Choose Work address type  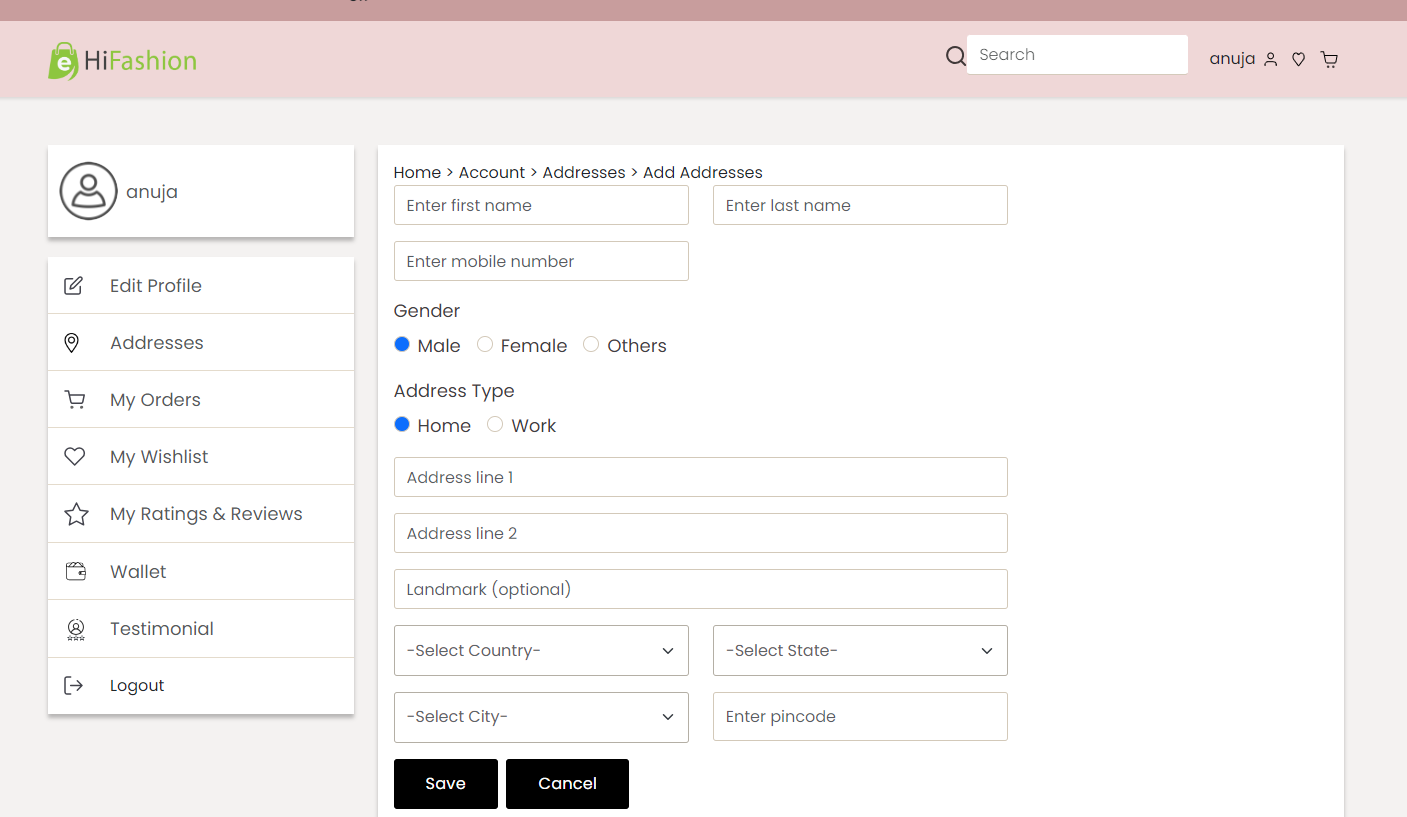[495, 424]
